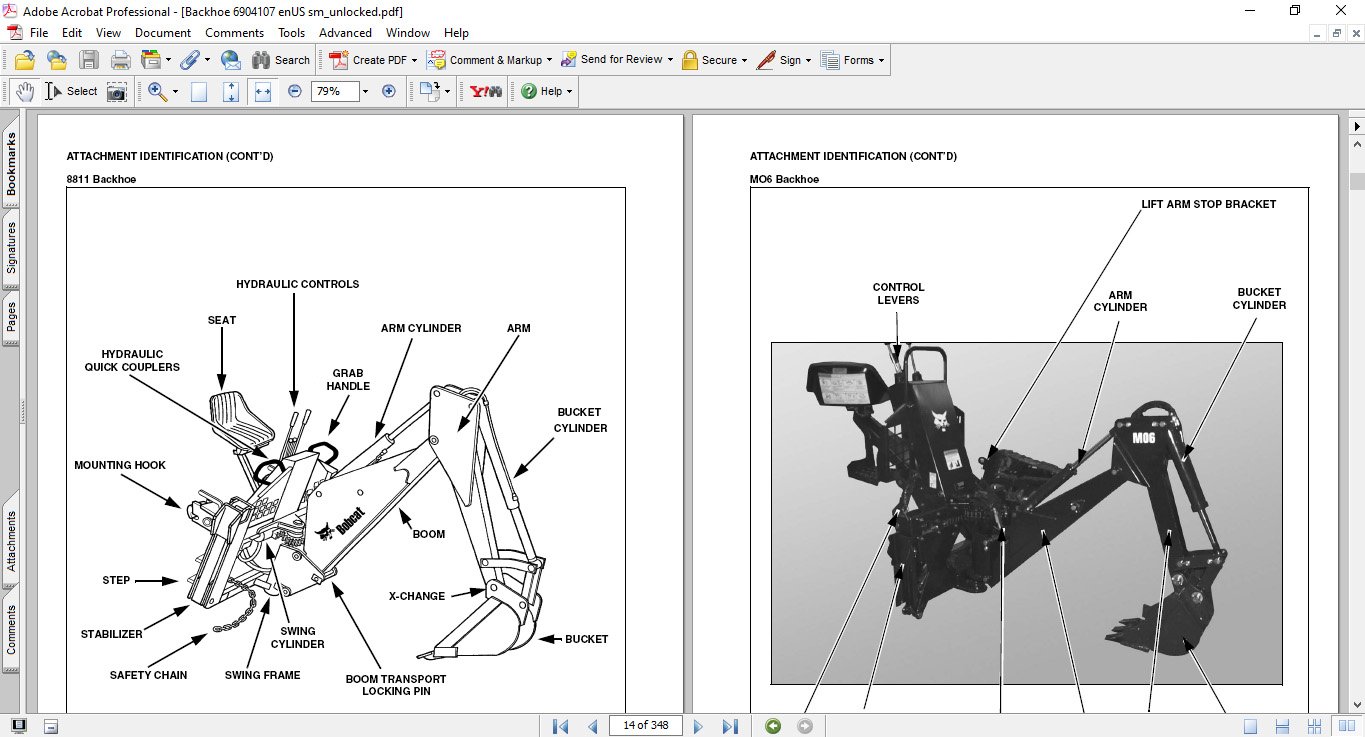1365x737 pixels.
Task: Expand the Create PDF dropdown arrow
Action: 414,60
